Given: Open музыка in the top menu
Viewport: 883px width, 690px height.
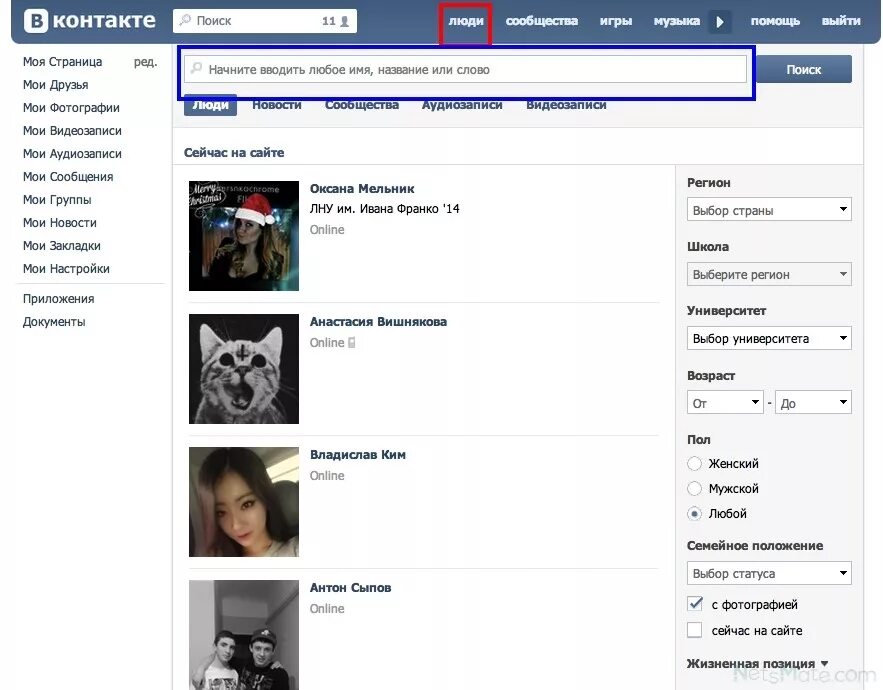Looking at the screenshot, I should [676, 21].
